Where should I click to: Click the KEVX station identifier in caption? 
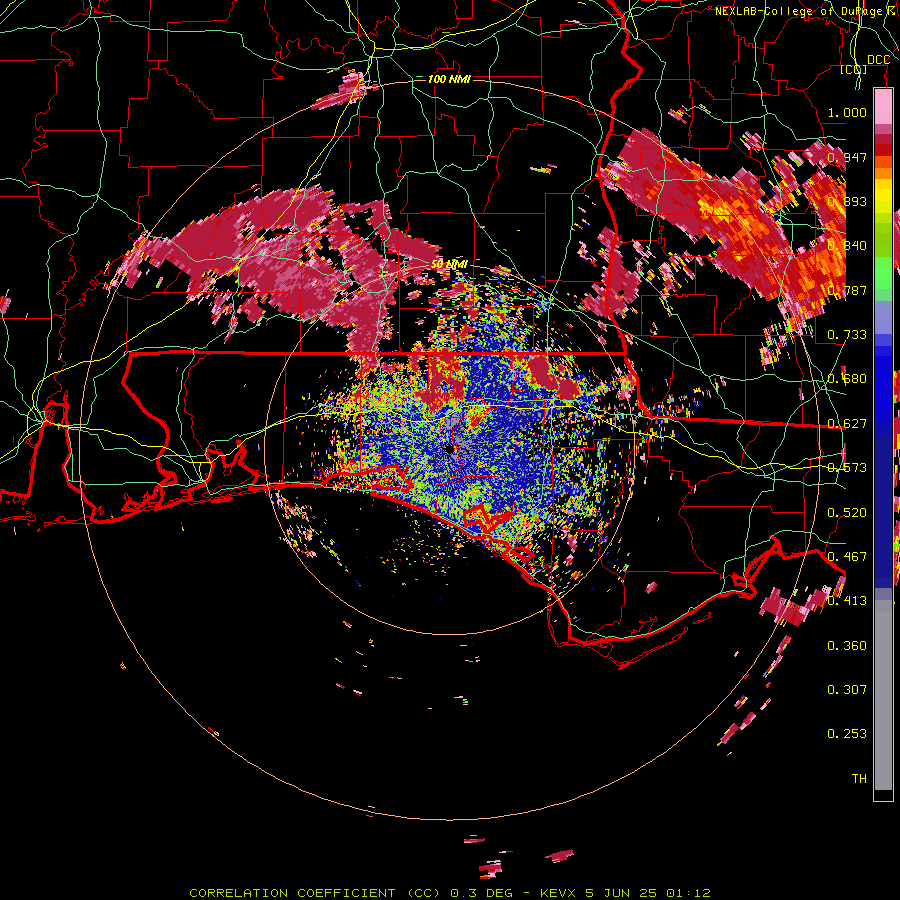pos(558,893)
